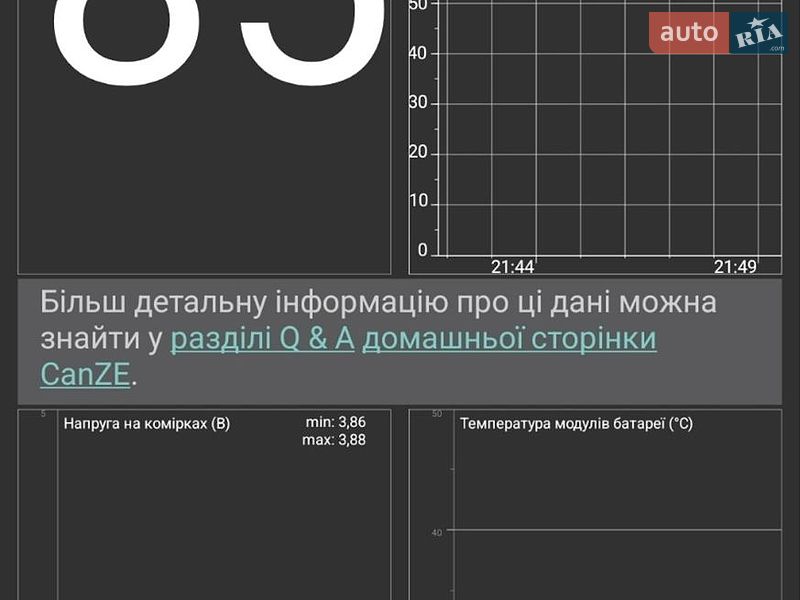800x600 pixels.
Task: Click the 30 axis label on top graph
Action: pos(418,103)
